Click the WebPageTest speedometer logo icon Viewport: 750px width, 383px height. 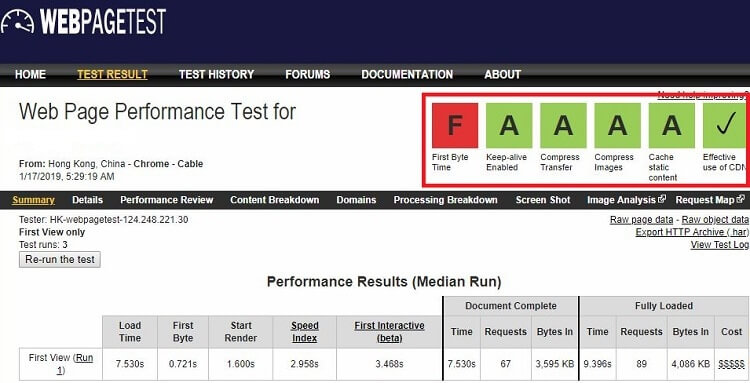(x=17, y=22)
